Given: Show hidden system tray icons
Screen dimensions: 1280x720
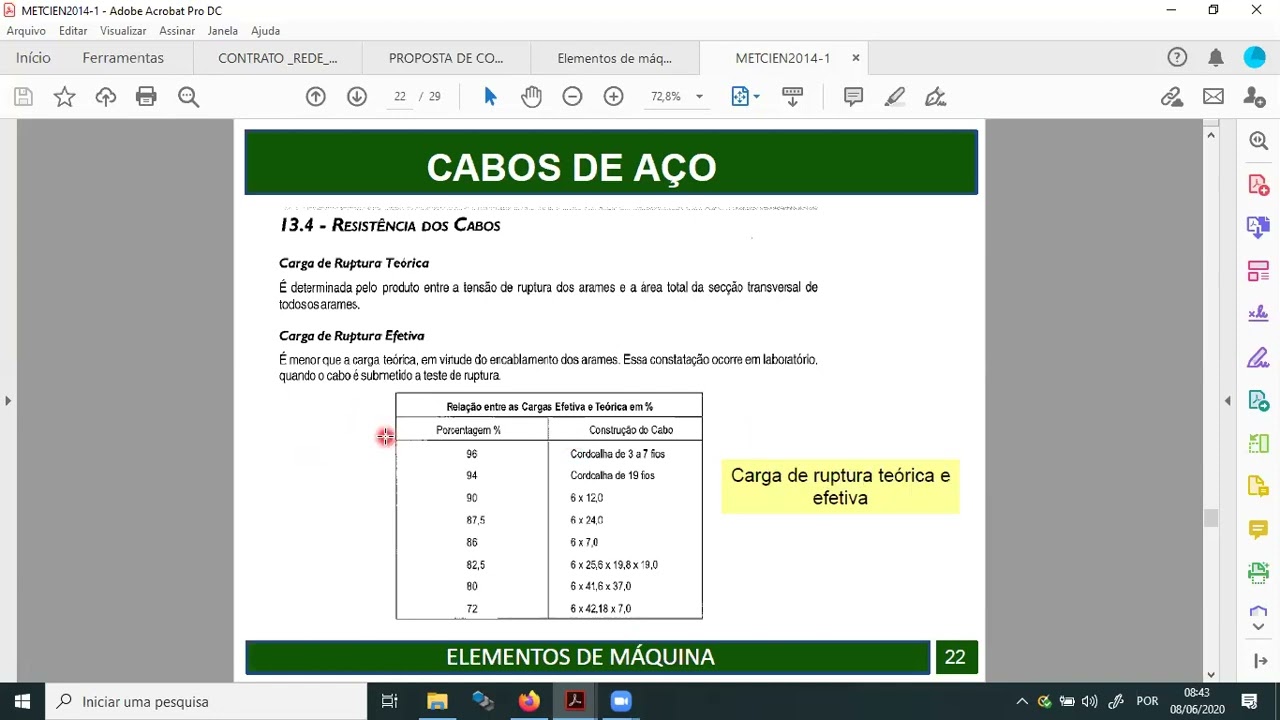Looking at the screenshot, I should [1022, 701].
